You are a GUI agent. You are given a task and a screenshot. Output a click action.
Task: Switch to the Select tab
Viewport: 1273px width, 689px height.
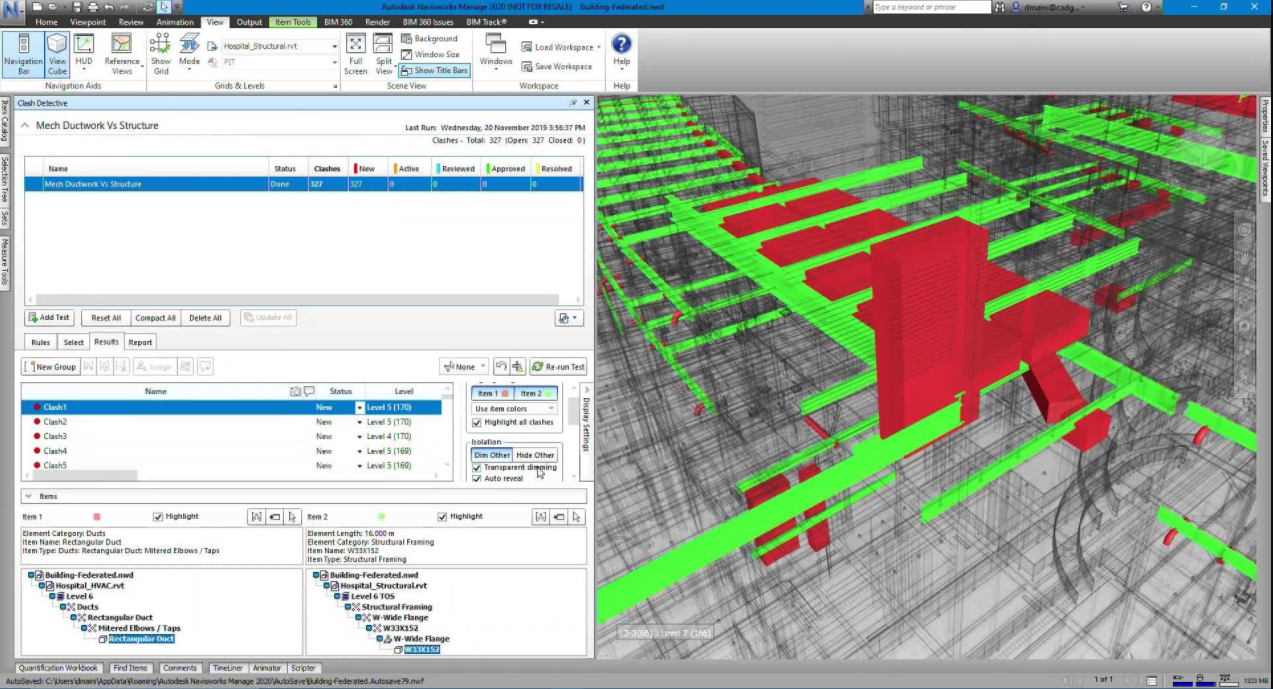pos(74,343)
